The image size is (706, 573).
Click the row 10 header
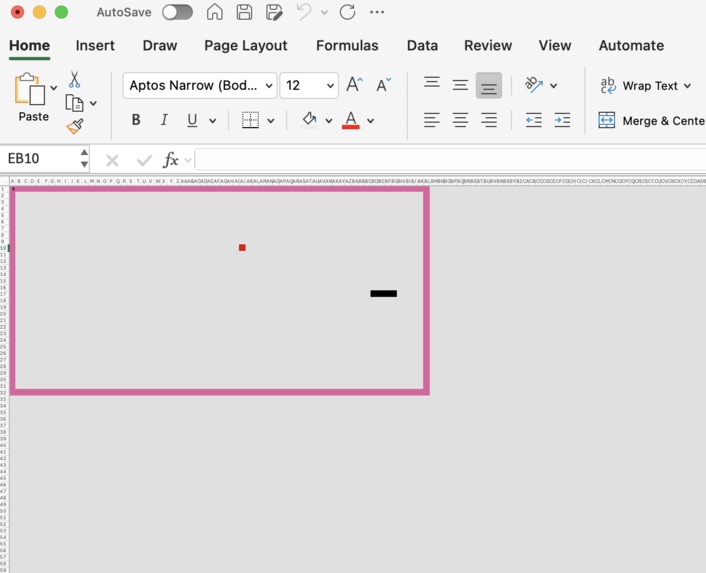tap(5, 248)
